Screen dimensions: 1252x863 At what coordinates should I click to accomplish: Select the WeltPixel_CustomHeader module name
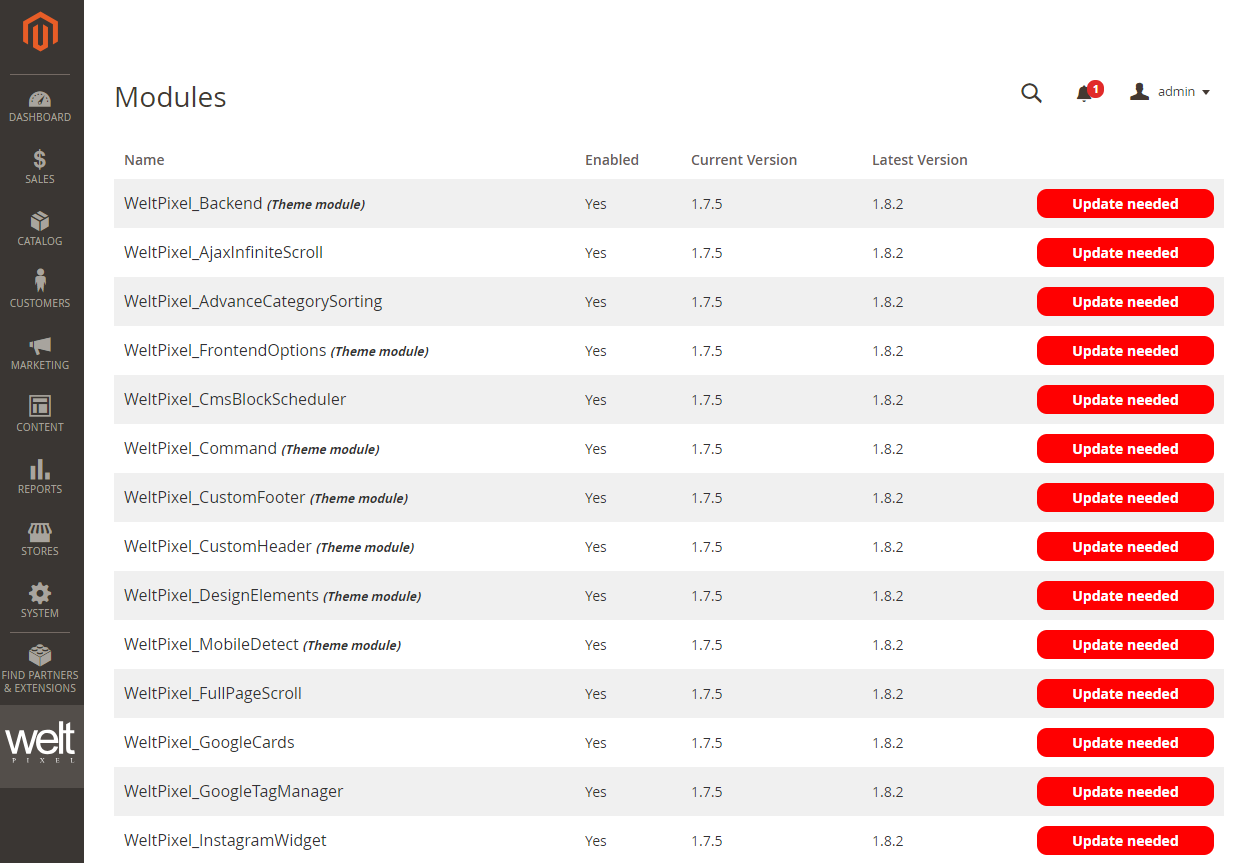coord(218,546)
